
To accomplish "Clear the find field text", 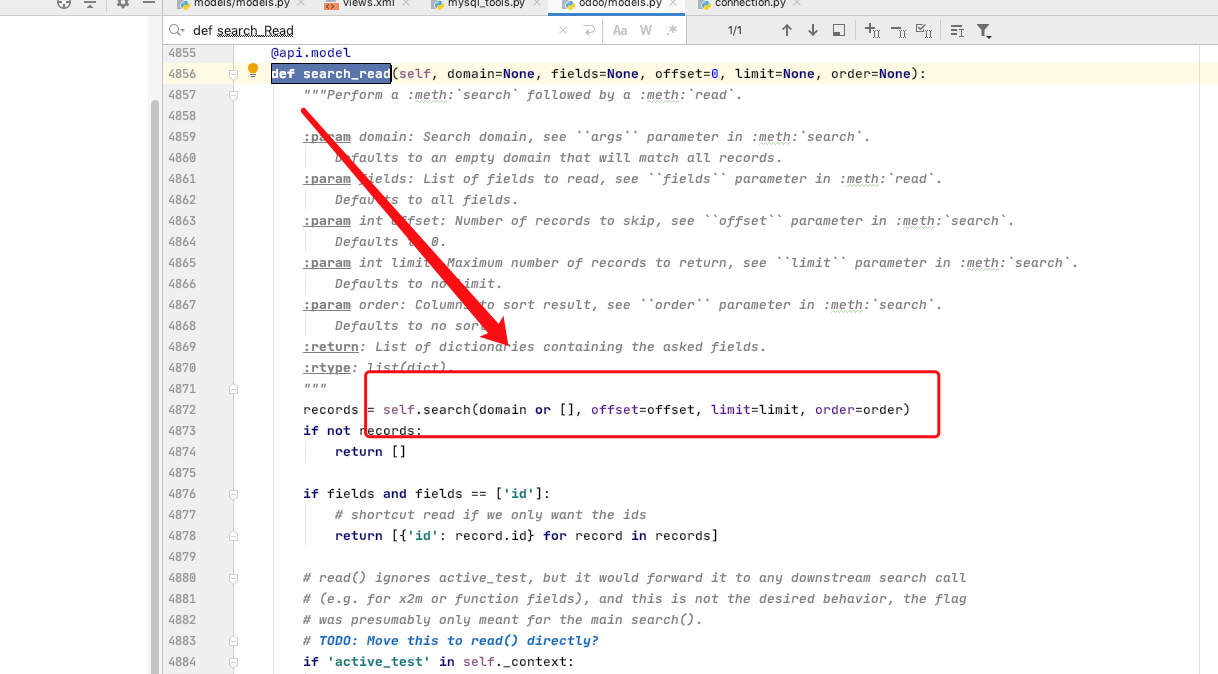I will [x=563, y=31].
